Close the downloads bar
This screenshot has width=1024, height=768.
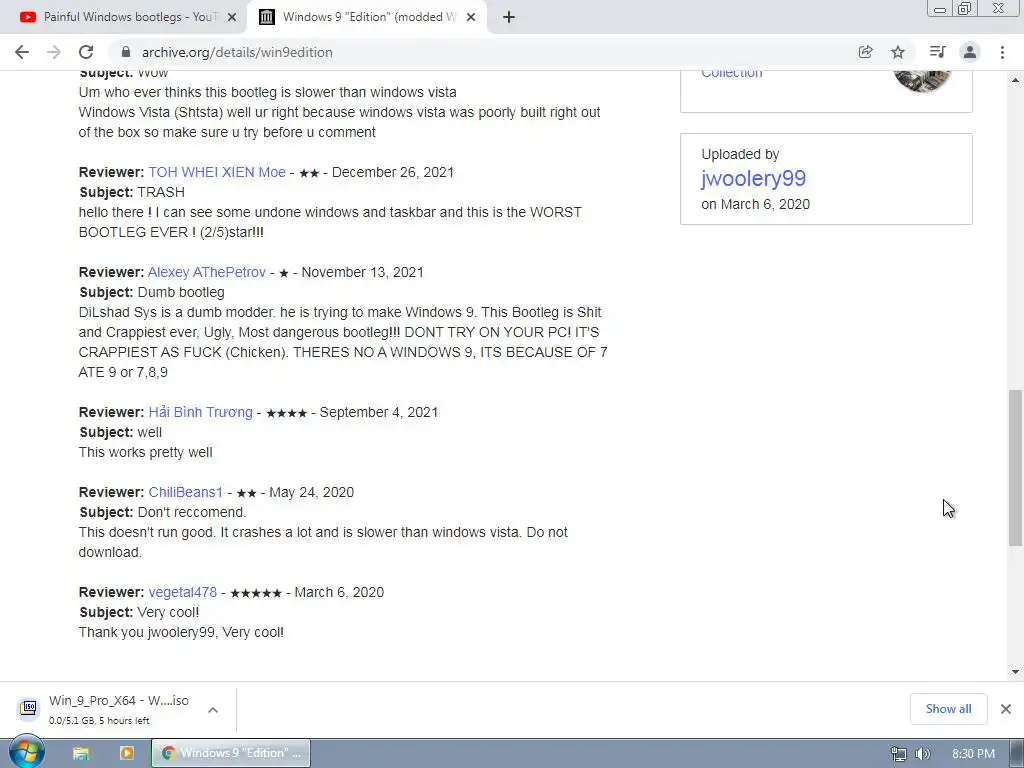1006,709
